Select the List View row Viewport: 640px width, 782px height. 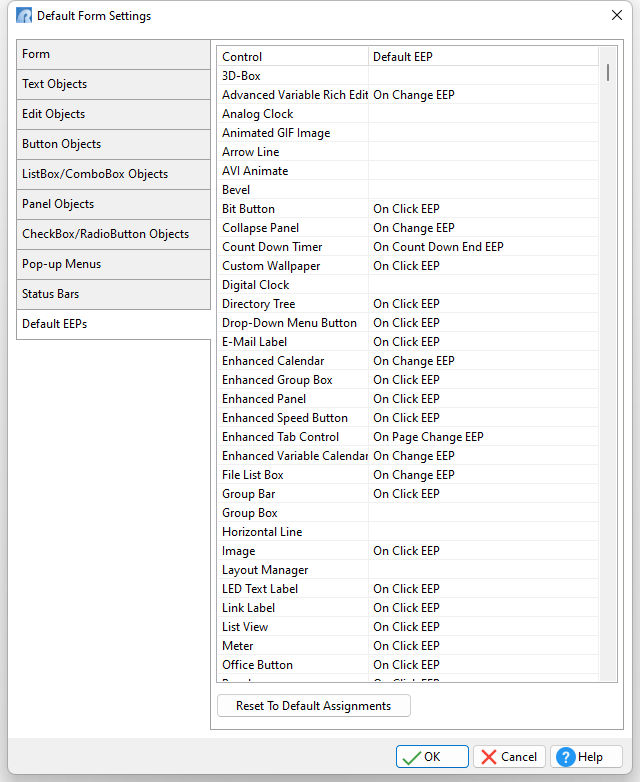(x=408, y=626)
